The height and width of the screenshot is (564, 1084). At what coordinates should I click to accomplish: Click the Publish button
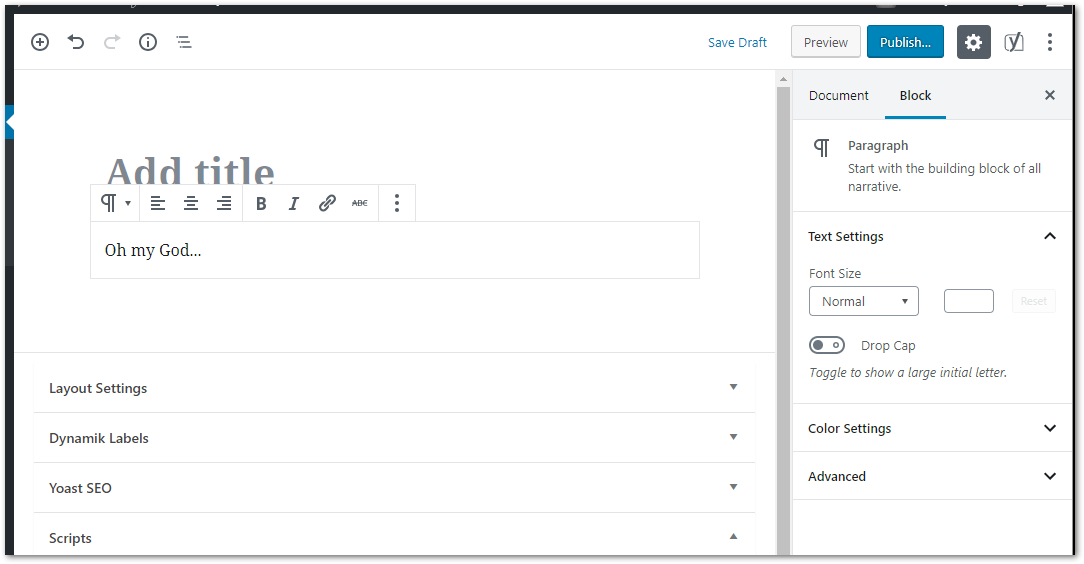pos(905,42)
